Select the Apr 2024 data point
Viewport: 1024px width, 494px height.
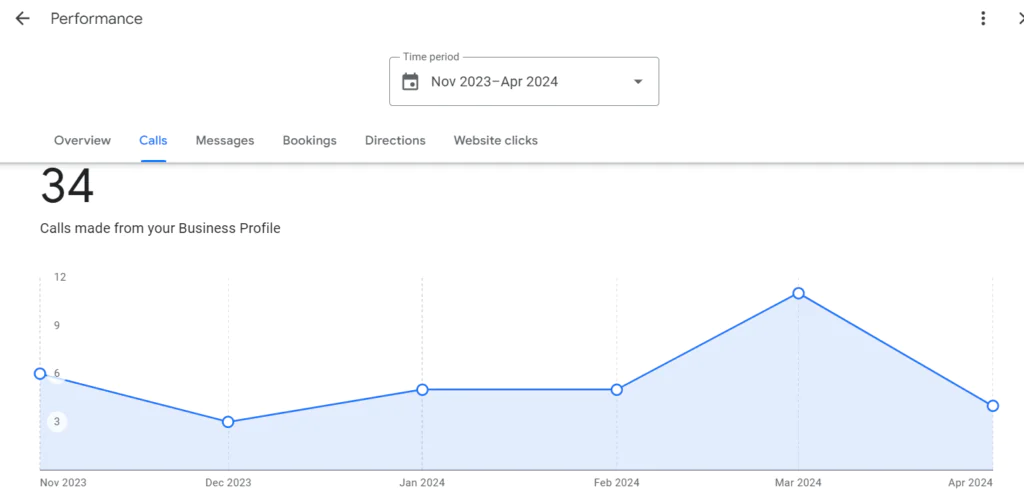[x=992, y=405]
